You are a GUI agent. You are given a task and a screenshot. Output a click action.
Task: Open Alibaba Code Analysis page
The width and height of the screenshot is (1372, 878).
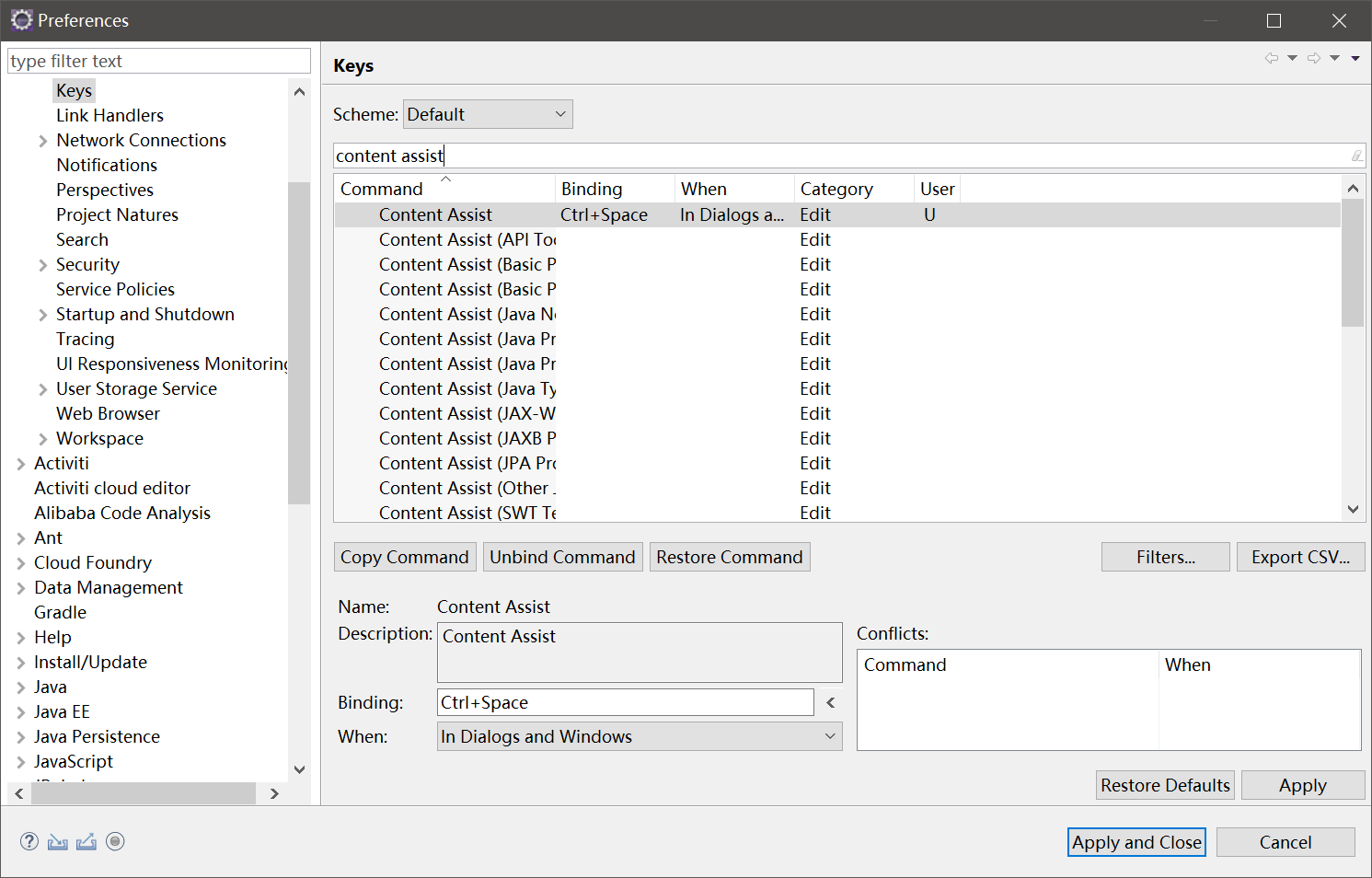(122, 513)
